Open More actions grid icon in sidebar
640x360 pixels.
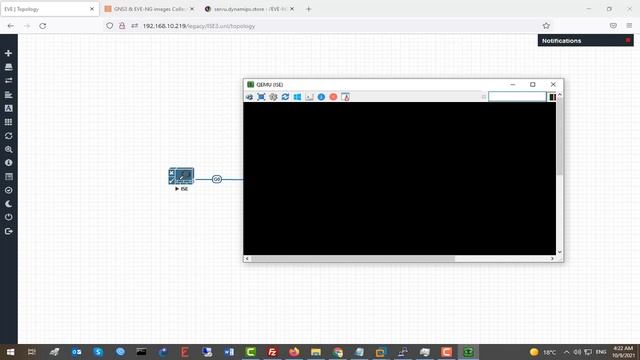(8, 122)
